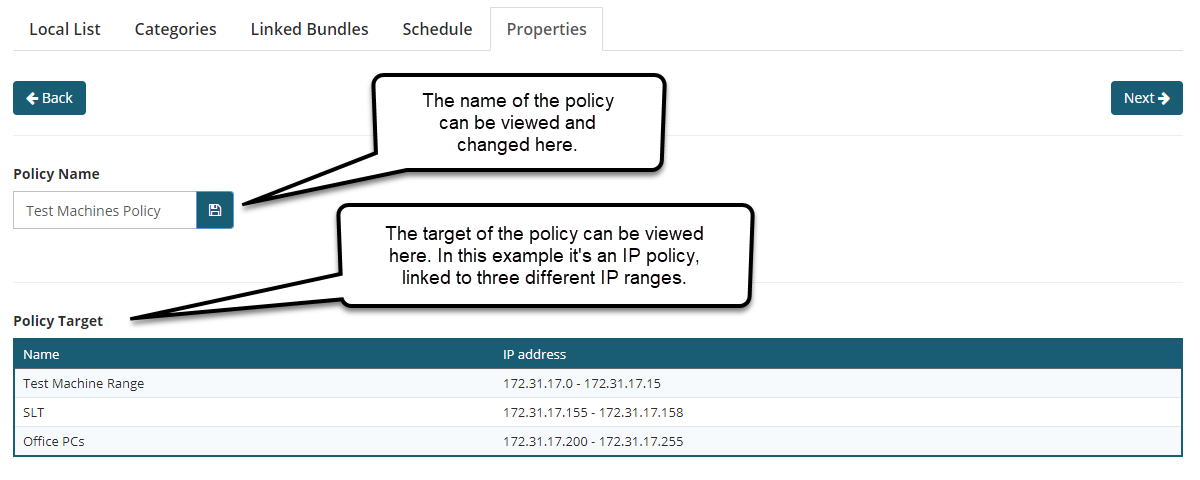Click the Policy Target heading

click(x=58, y=321)
